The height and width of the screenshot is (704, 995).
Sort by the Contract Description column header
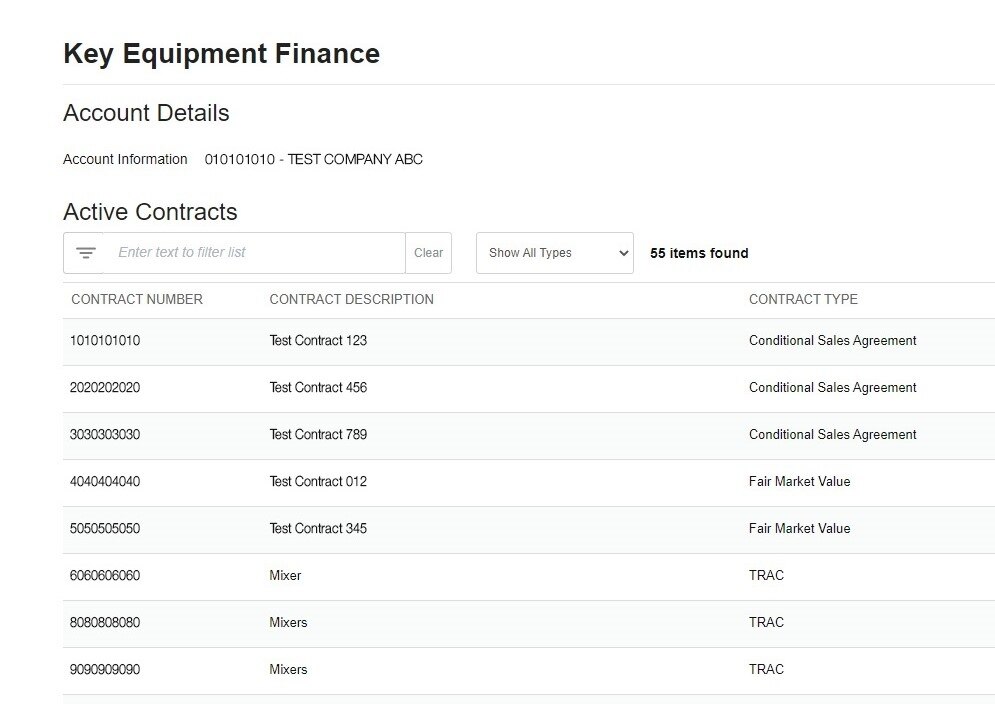click(x=352, y=300)
